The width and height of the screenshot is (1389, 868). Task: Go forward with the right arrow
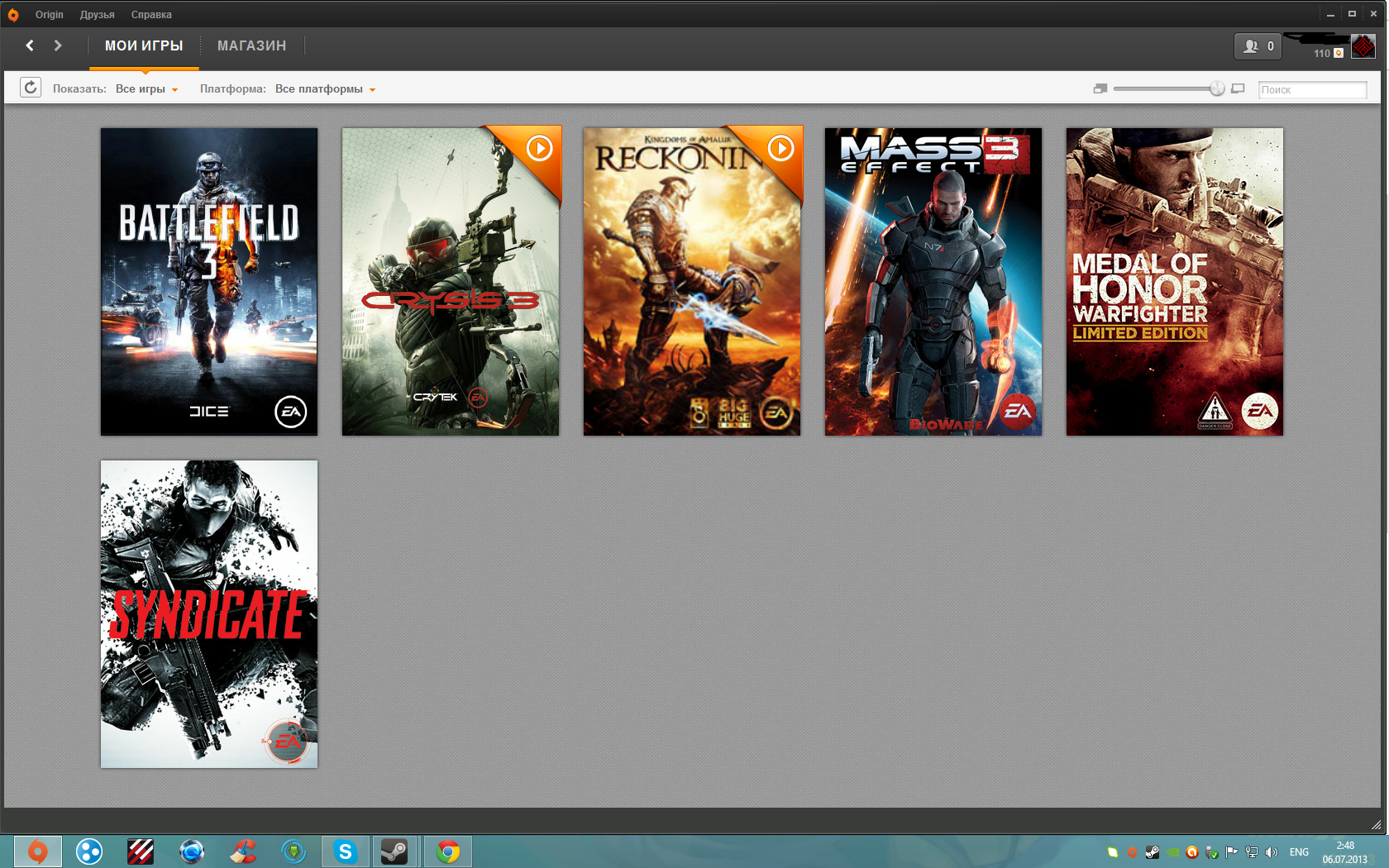coord(58,45)
